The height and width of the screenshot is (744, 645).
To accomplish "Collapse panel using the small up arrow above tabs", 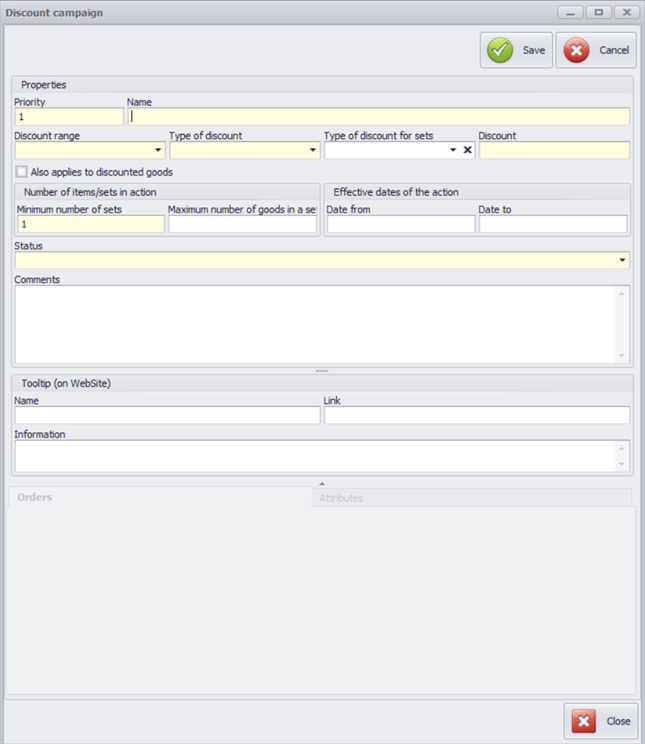I will [322, 484].
